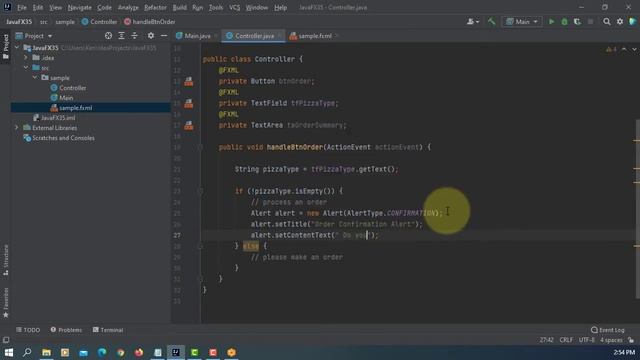This screenshot has height=360, width=640.
Task: Click the Stop process icon
Action: coord(590,22)
